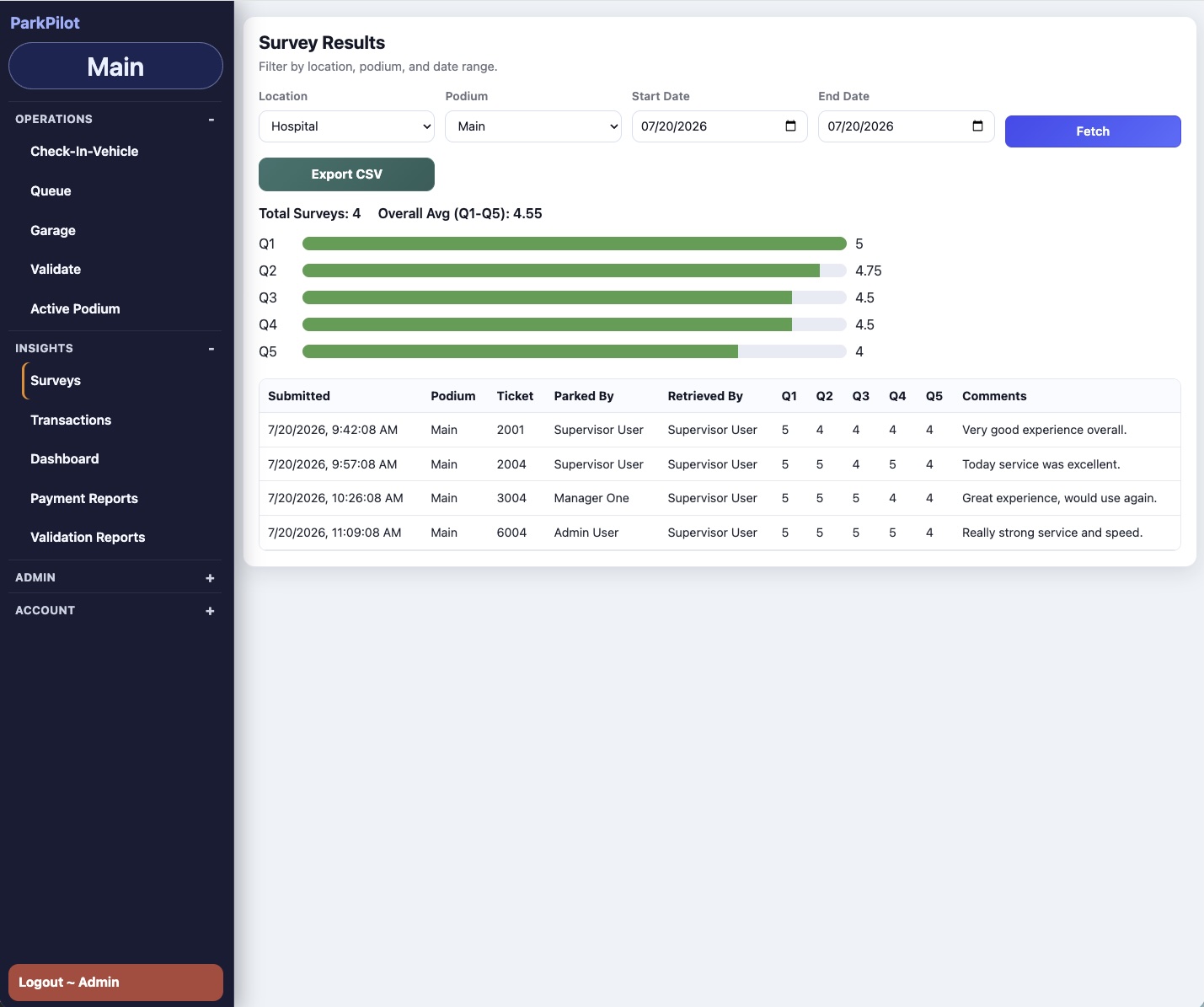Collapse the Operations section
The width and height of the screenshot is (1204, 1007).
click(211, 120)
